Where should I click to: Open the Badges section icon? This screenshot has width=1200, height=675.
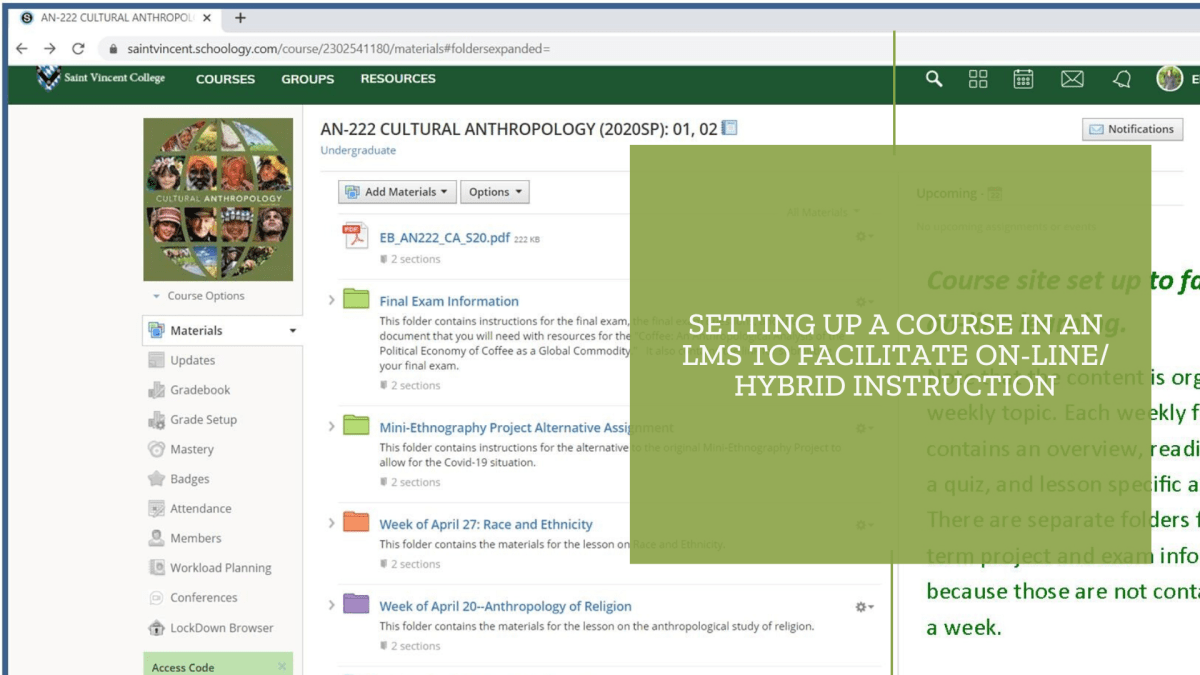(x=158, y=478)
